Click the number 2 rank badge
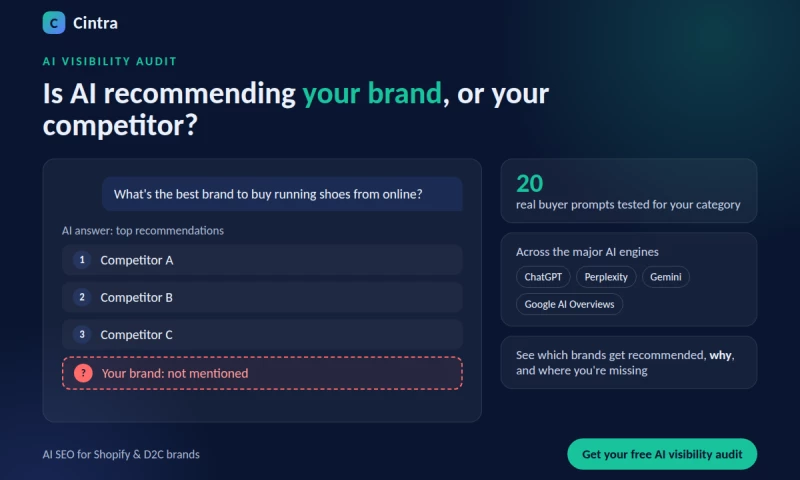The height and width of the screenshot is (480, 800). pyautogui.click(x=82, y=297)
